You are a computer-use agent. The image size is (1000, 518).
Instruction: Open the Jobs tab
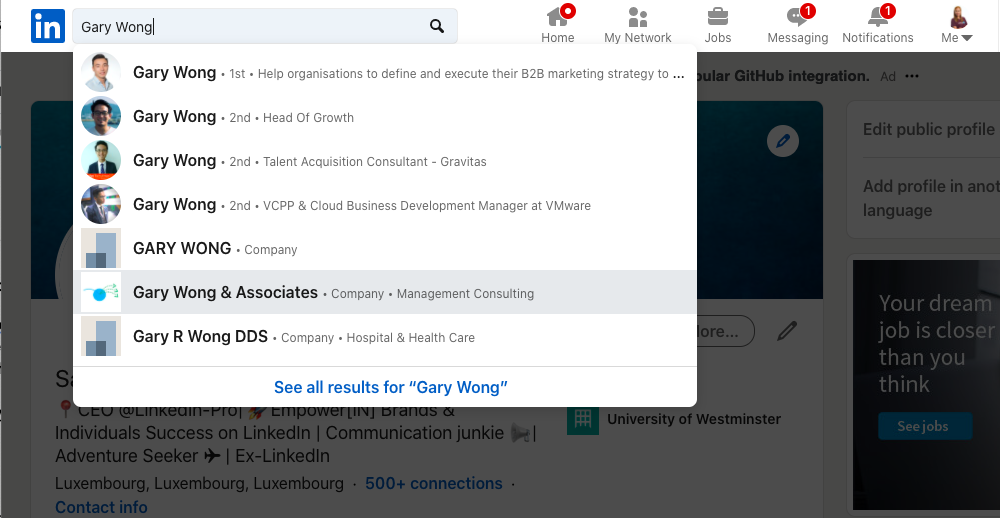click(717, 26)
